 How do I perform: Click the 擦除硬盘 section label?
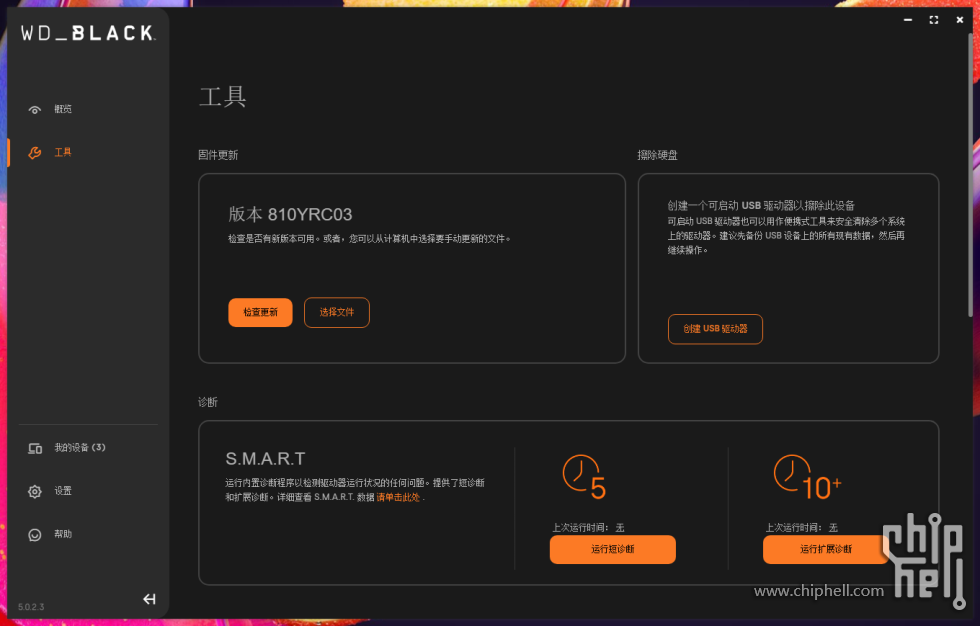pos(657,155)
